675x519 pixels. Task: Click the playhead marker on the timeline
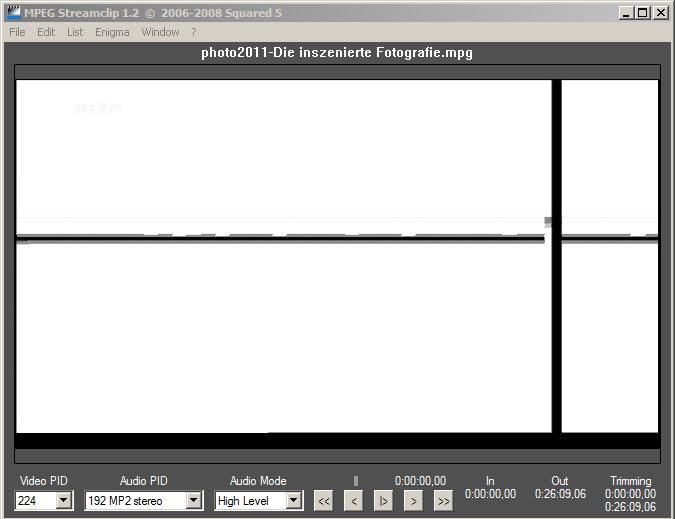pos(356,481)
